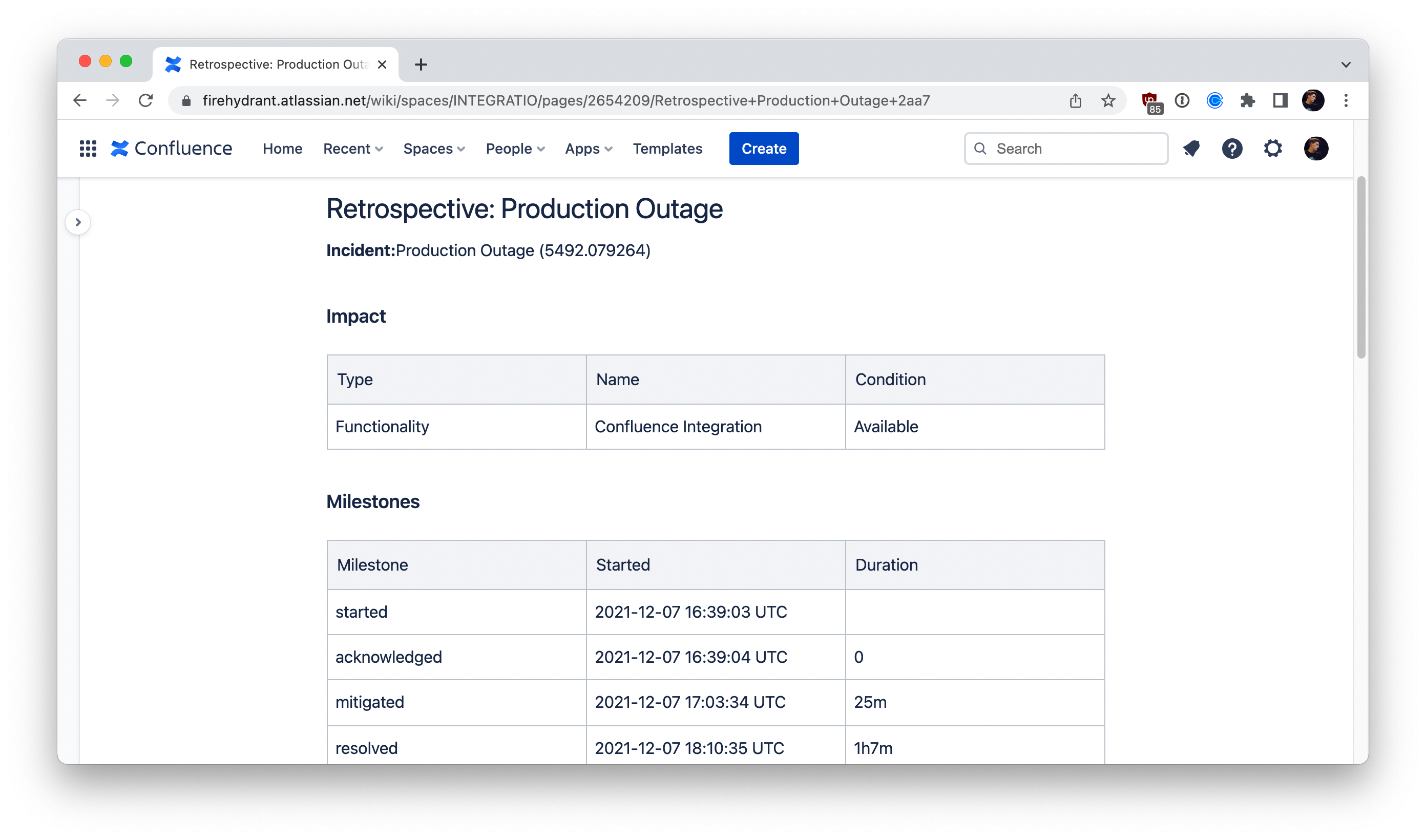Open the Apps dropdown menu
1426x840 pixels.
(589, 149)
